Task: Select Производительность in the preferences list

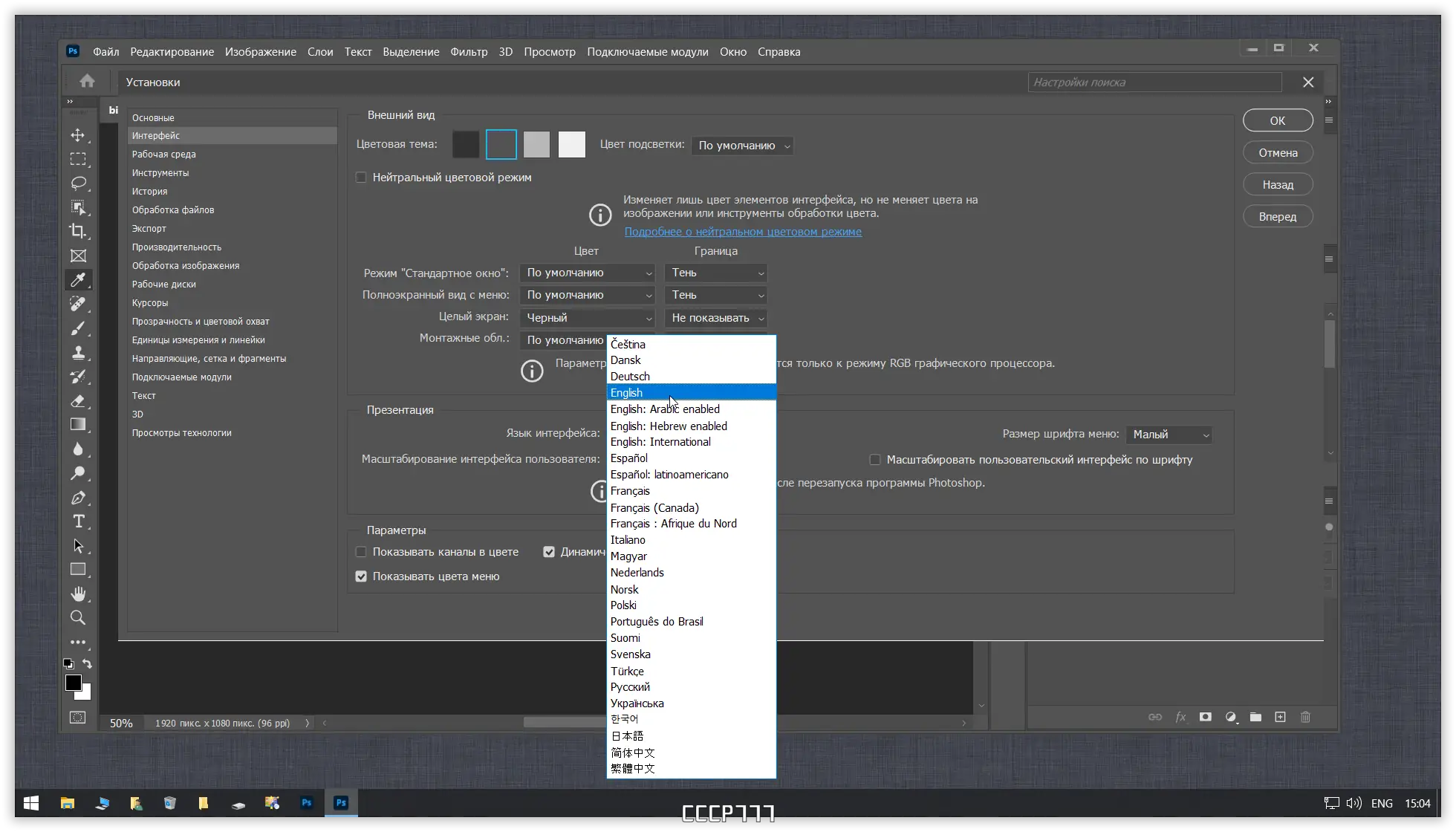Action: (x=177, y=247)
